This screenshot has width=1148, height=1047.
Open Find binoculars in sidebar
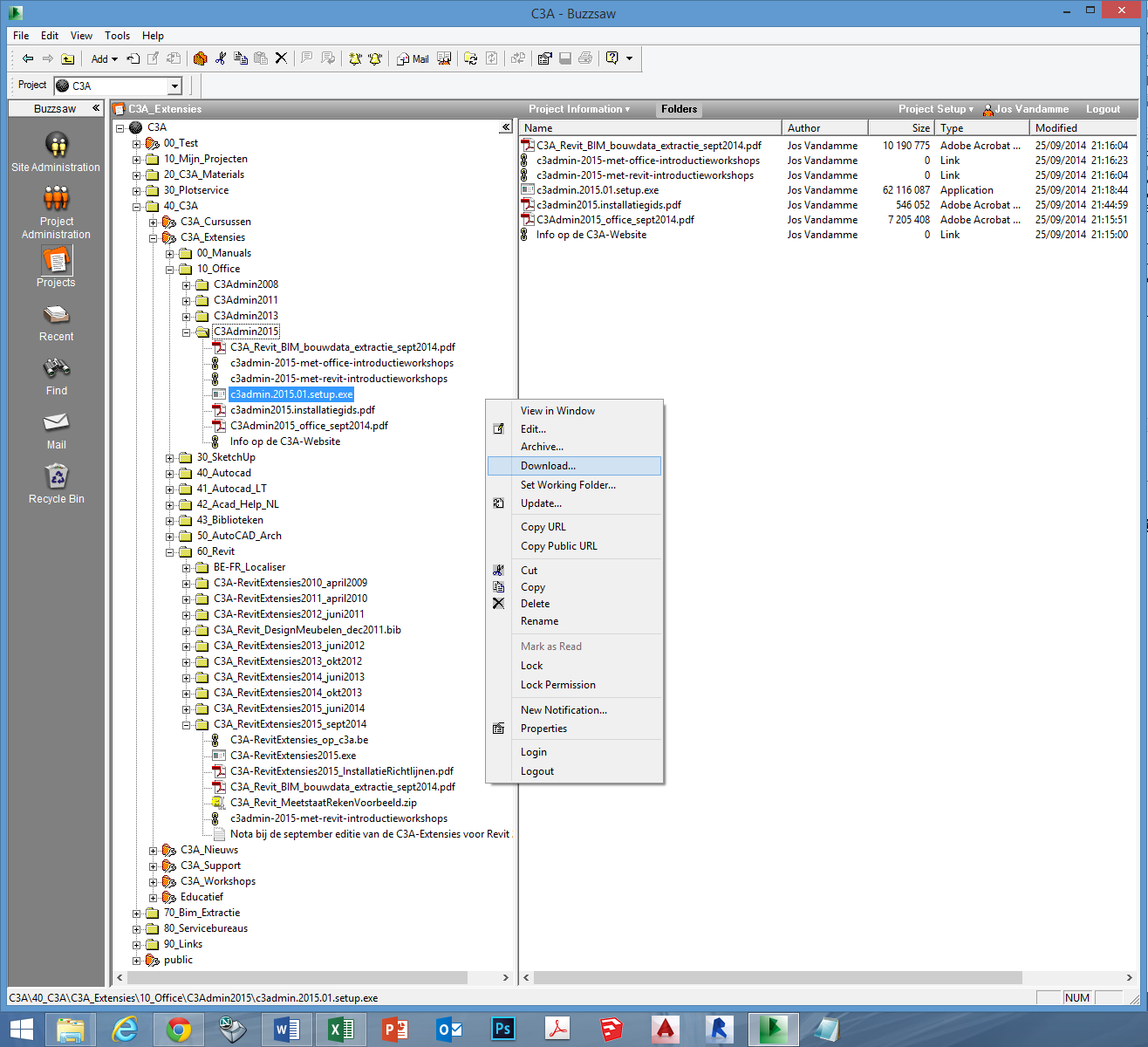pos(56,377)
